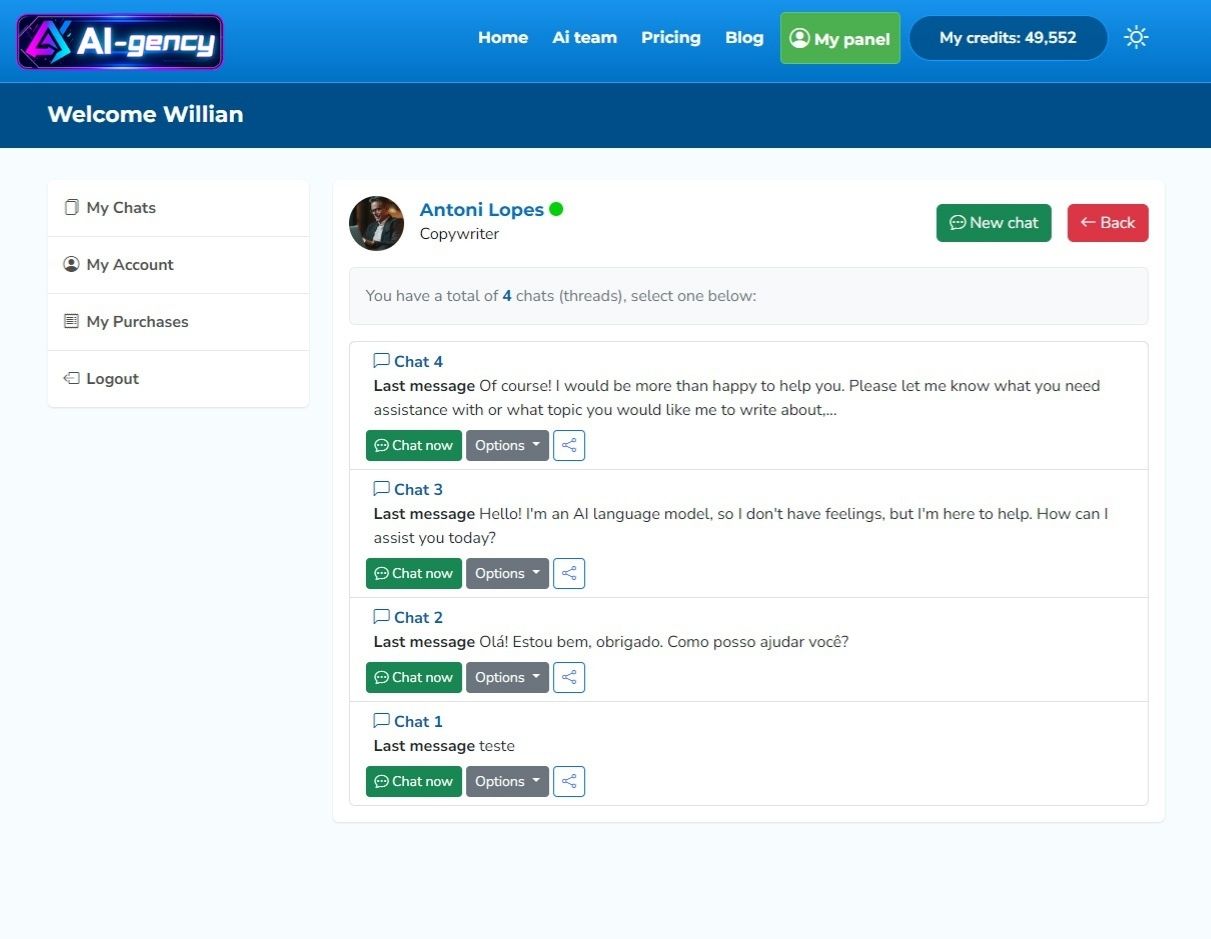Click the speech bubble icon beside Chat 1
Viewport: 1211px width, 939px height.
[381, 721]
